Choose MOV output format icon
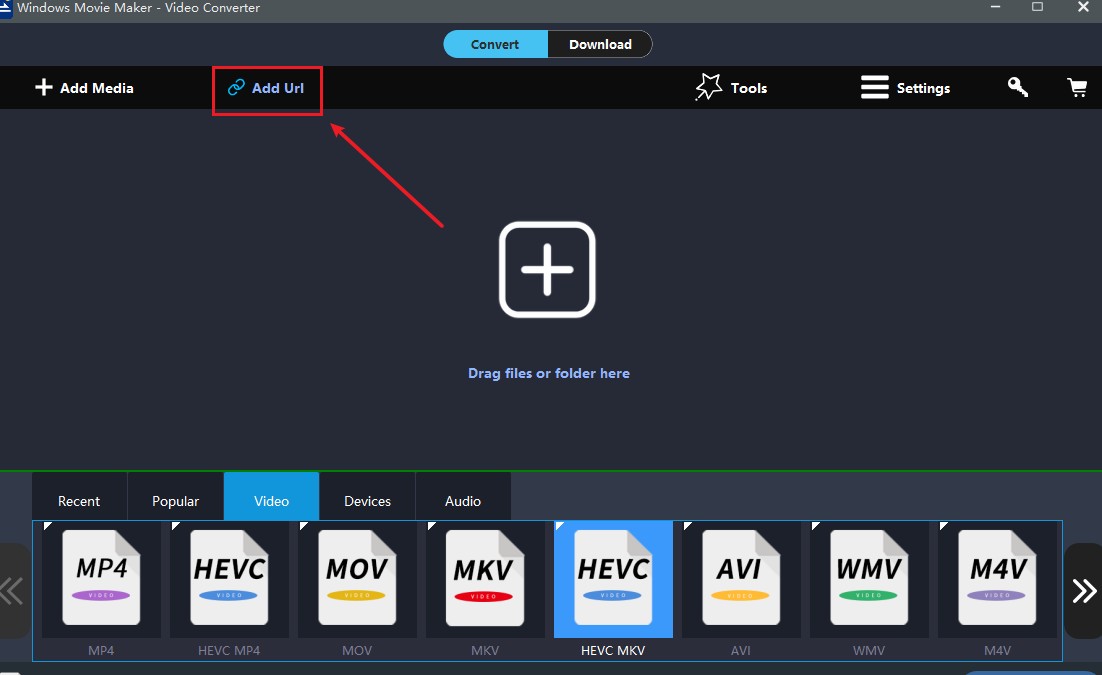The image size is (1102, 675). pyautogui.click(x=357, y=579)
